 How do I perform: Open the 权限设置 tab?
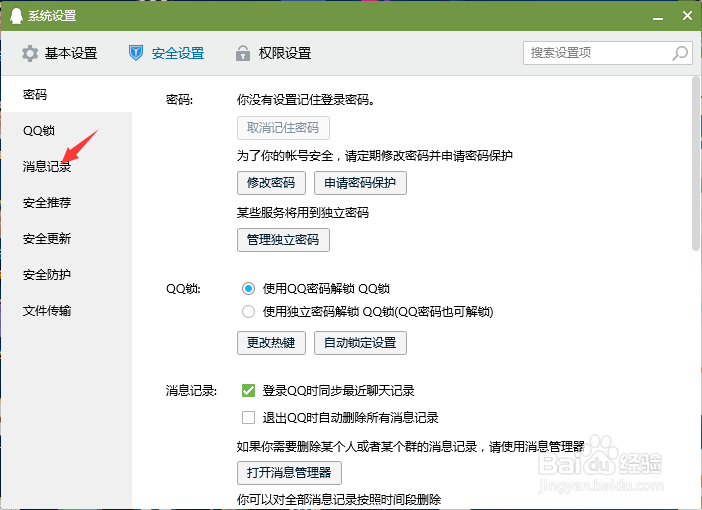coord(273,53)
